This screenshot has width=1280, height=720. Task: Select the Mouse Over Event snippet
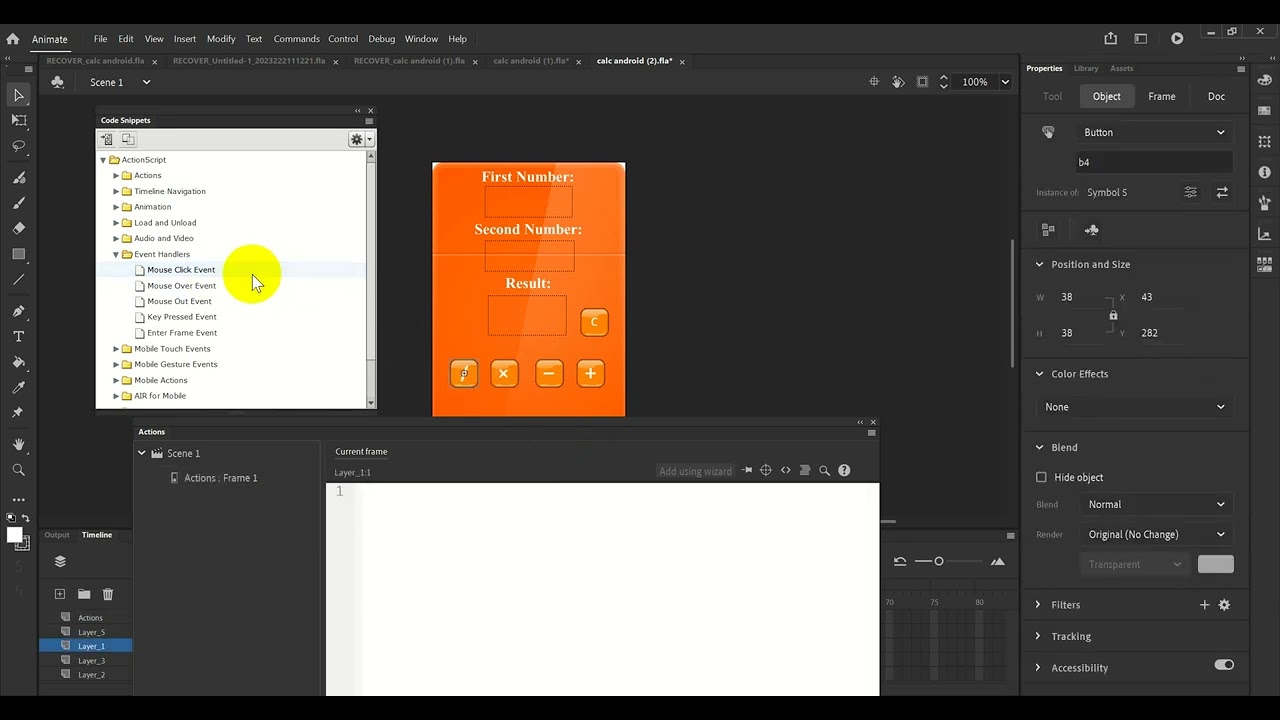(x=181, y=286)
